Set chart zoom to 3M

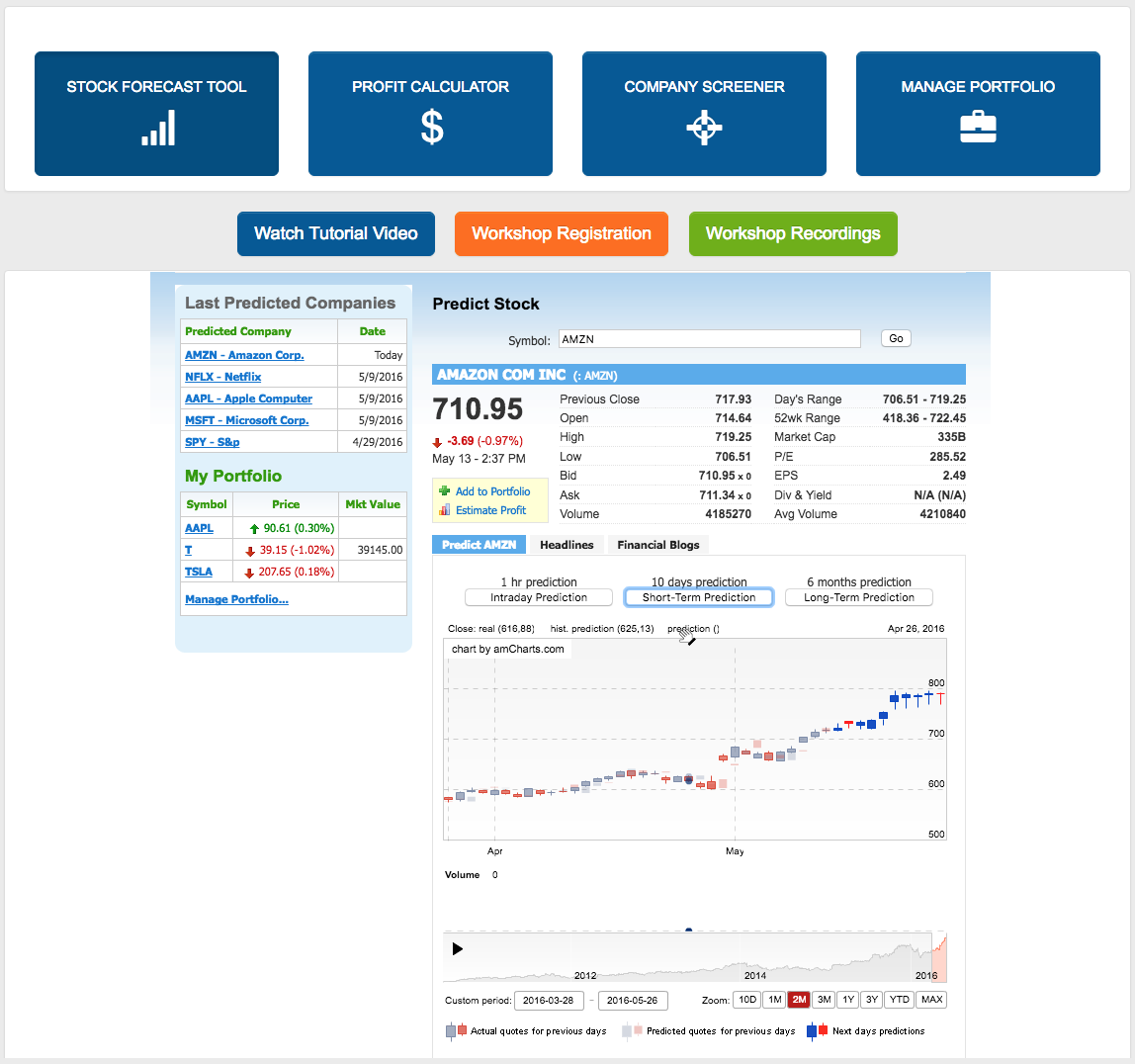[824, 1000]
